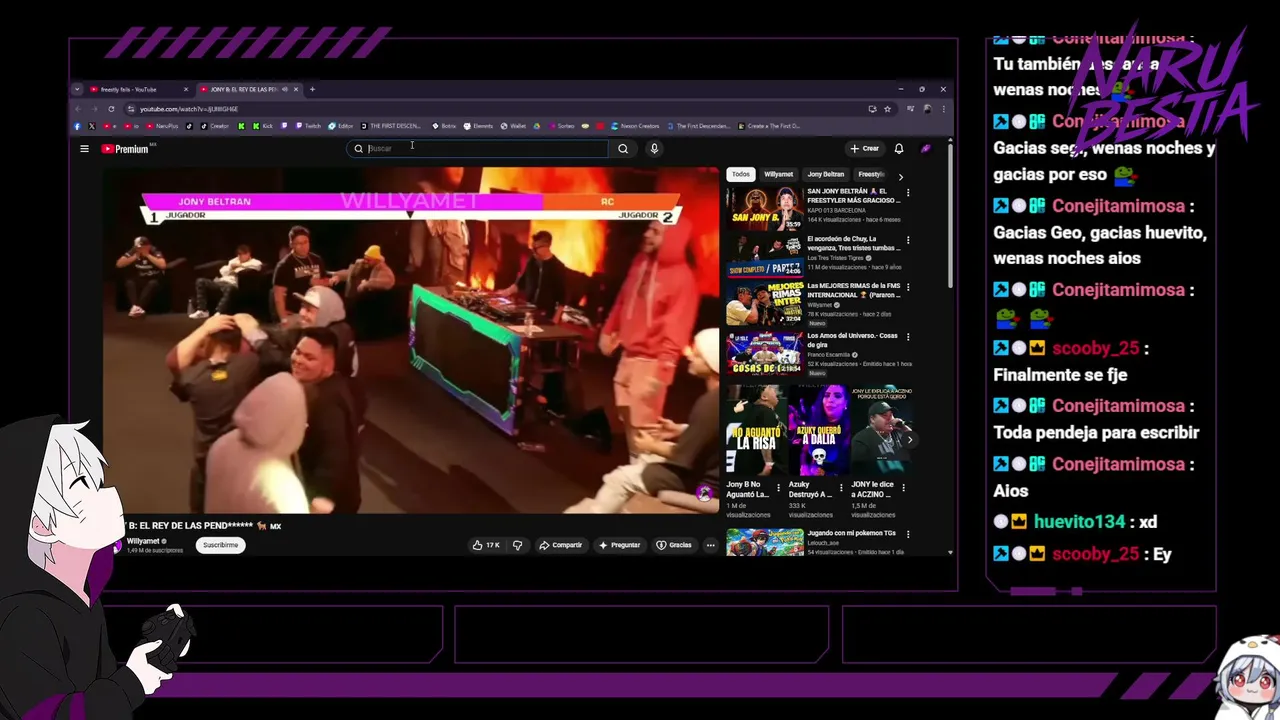This screenshot has height=720, width=1280.
Task: Click the Crear button
Action: [x=865, y=149]
